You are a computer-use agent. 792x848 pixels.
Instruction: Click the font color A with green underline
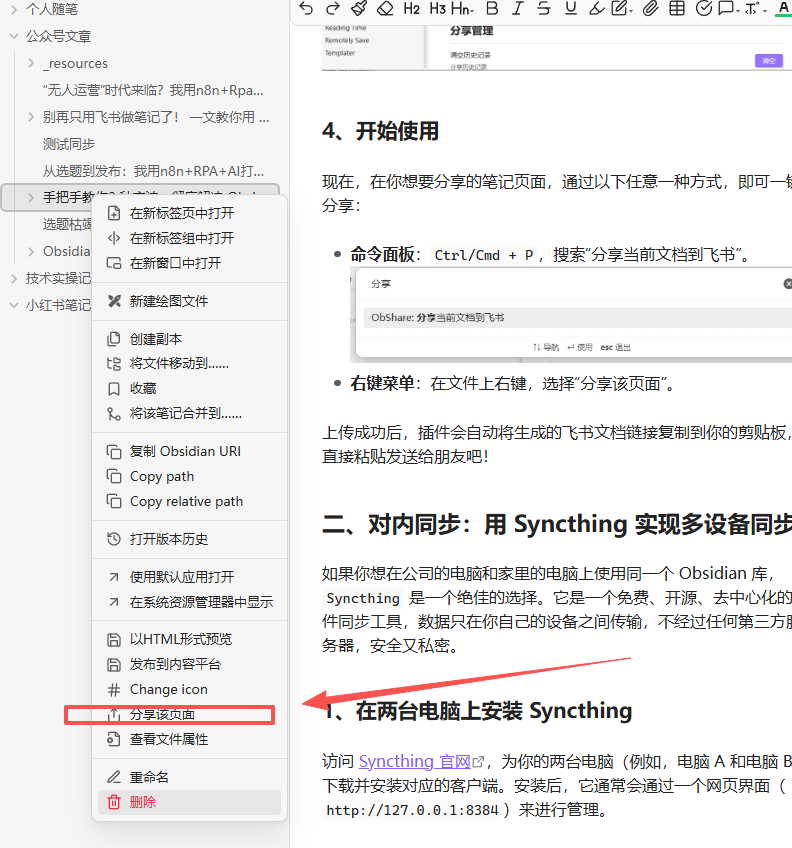[x=783, y=9]
